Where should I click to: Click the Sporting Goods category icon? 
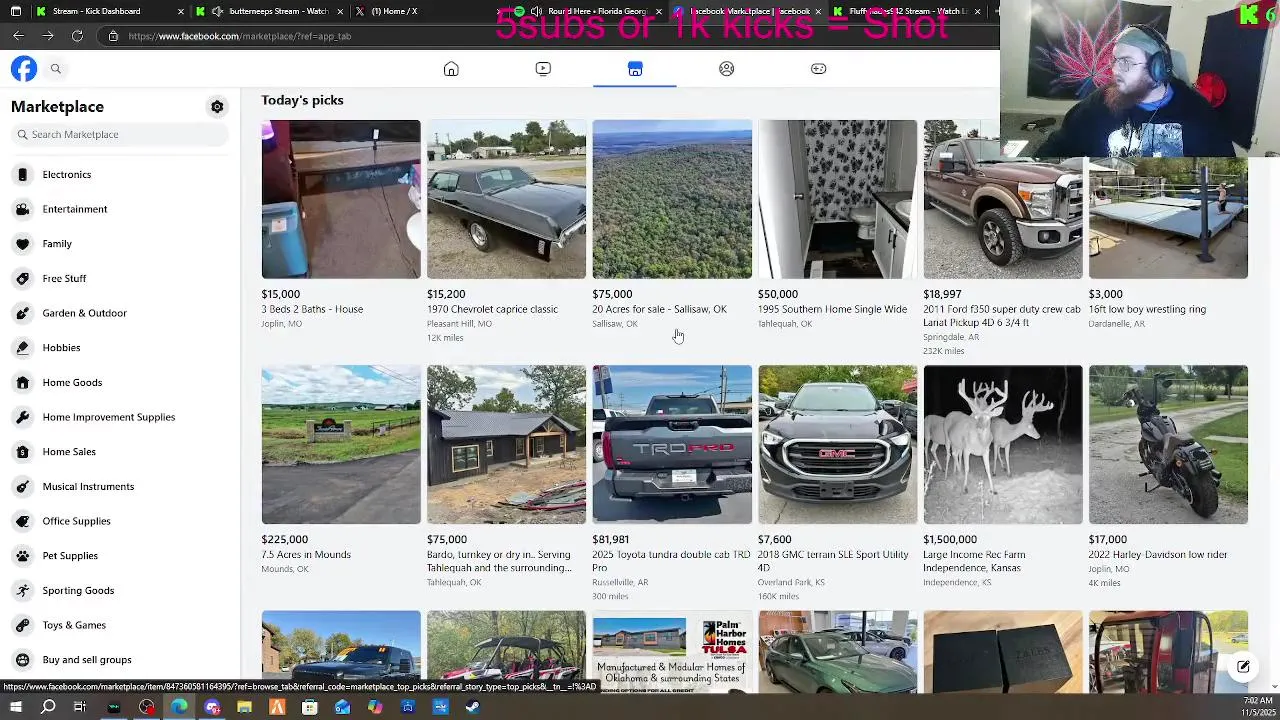tap(22, 591)
